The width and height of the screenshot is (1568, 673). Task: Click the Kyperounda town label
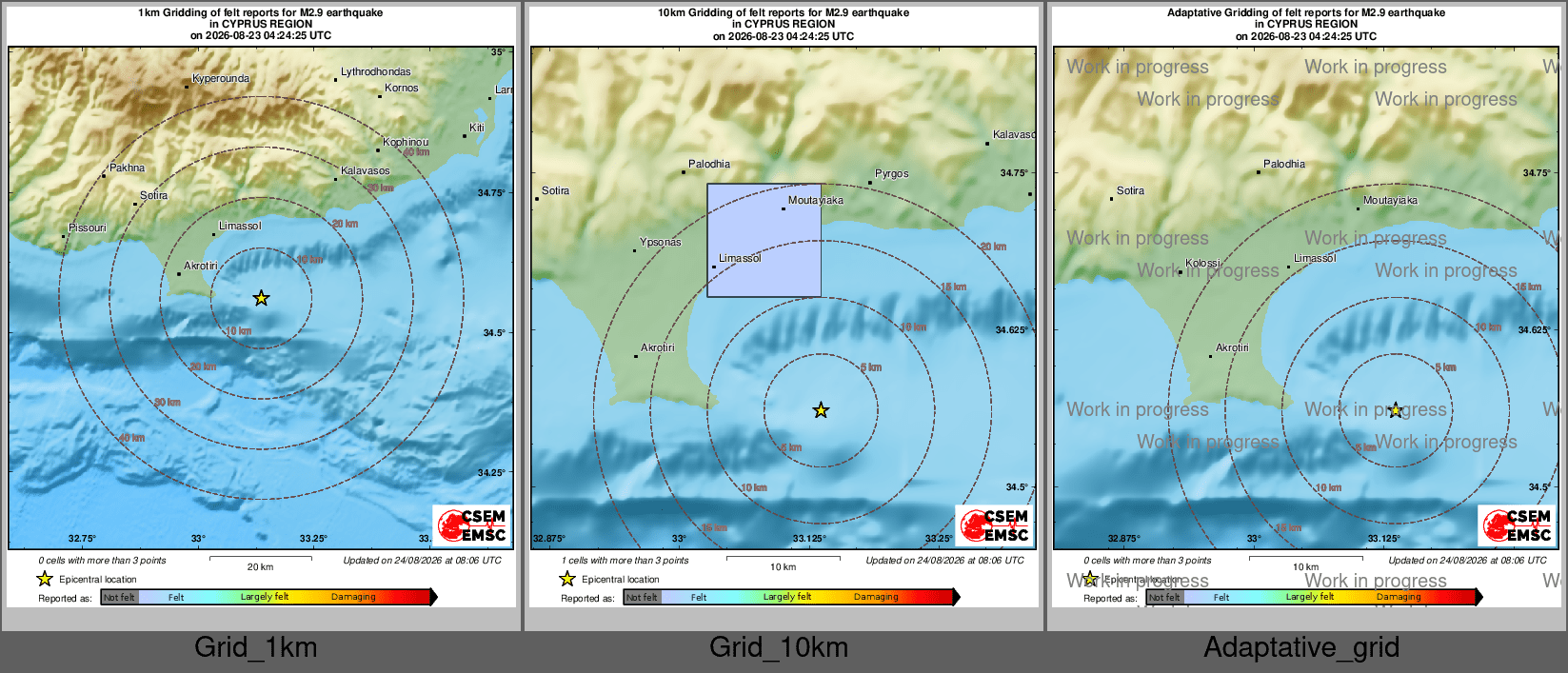point(221,79)
